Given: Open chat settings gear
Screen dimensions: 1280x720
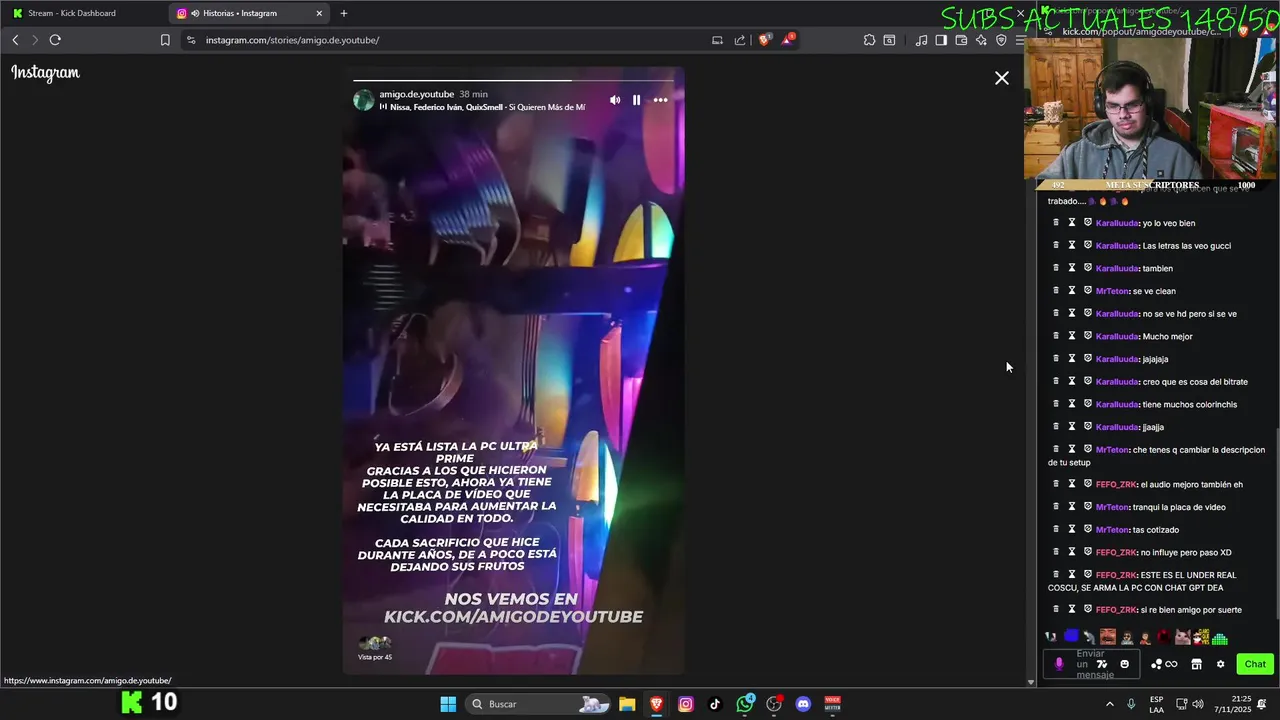Looking at the screenshot, I should tap(1220, 664).
